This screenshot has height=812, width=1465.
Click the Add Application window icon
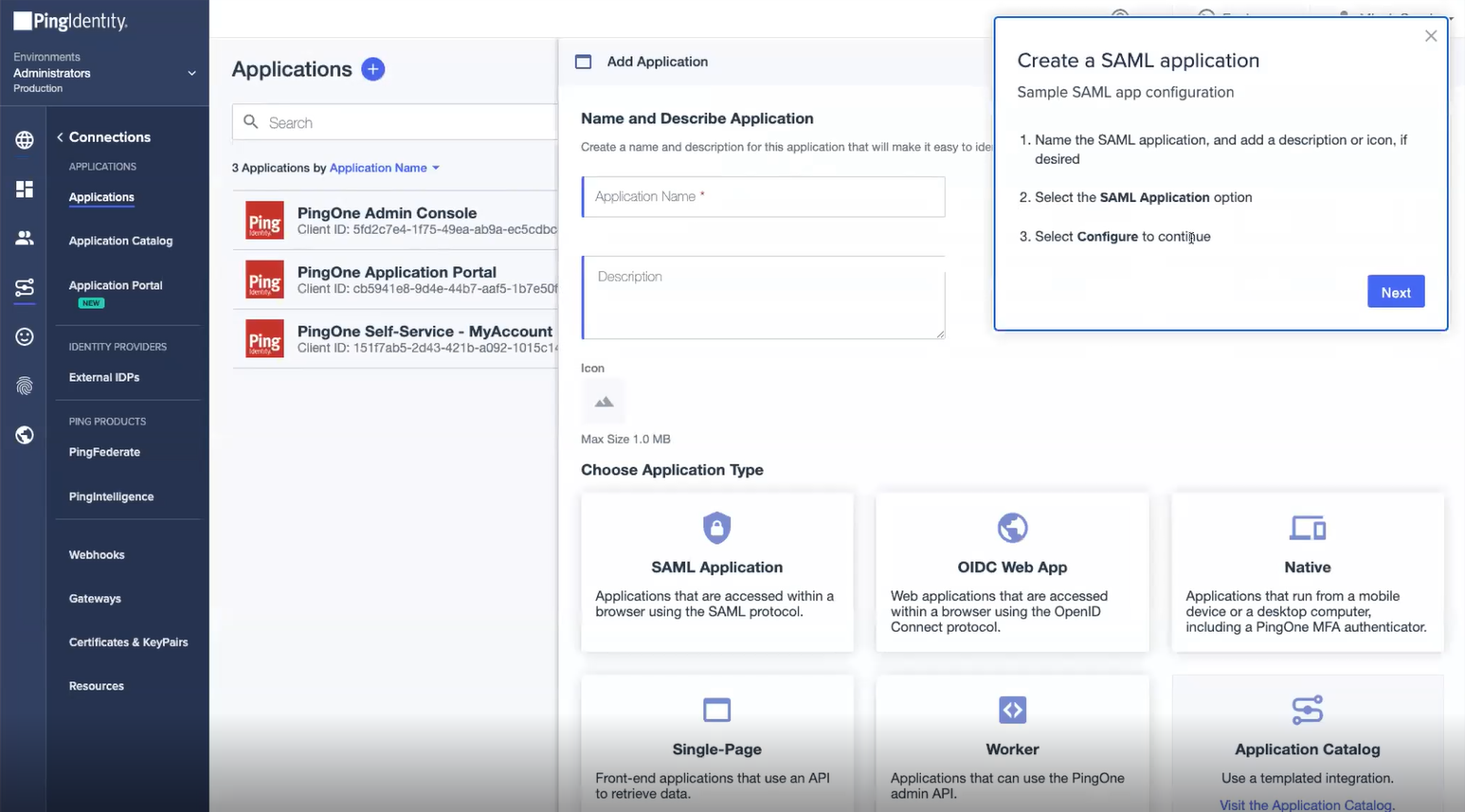pyautogui.click(x=584, y=62)
